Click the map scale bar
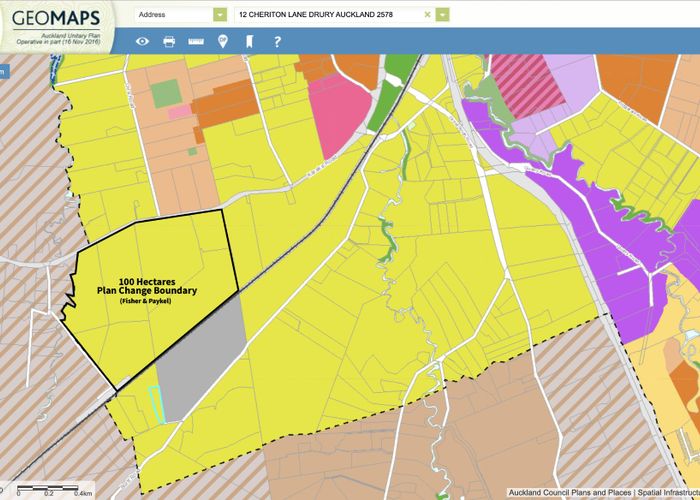700x500 pixels. (x=50, y=489)
